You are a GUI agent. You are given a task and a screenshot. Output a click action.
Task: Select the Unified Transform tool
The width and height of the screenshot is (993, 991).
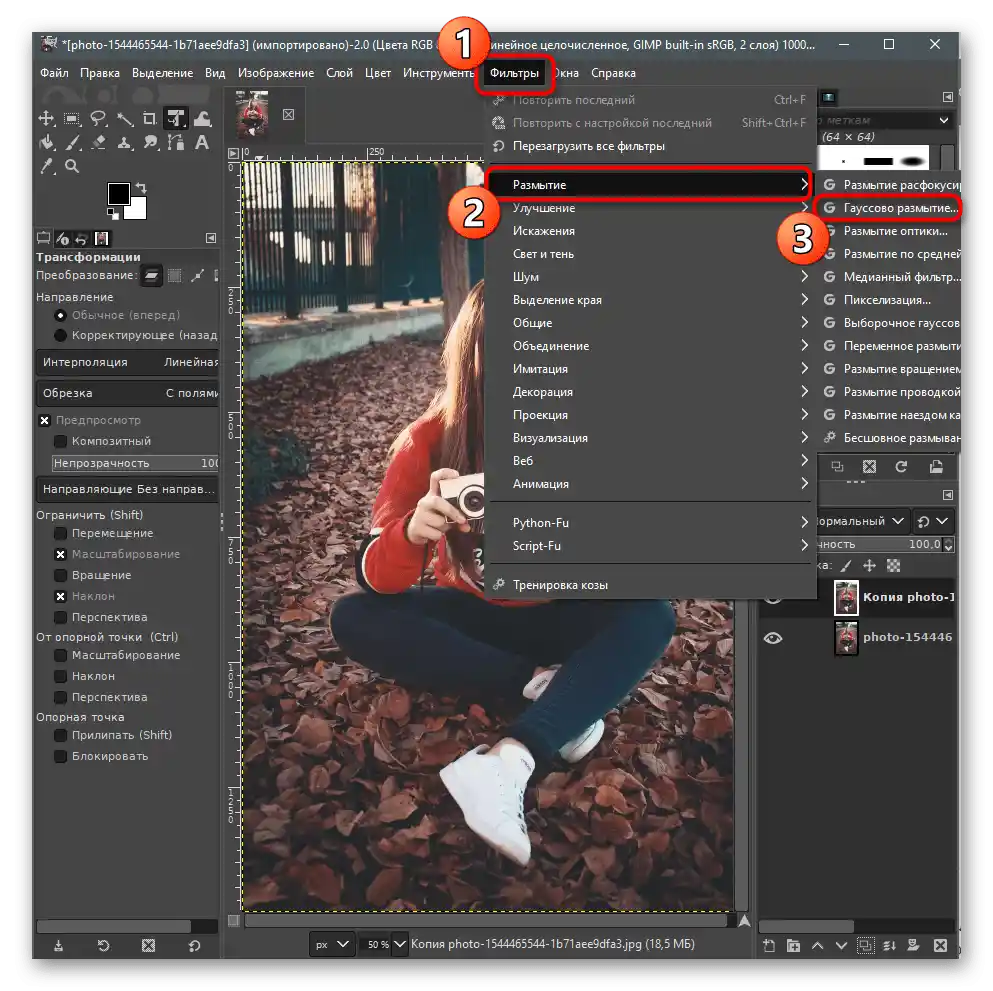(x=175, y=118)
